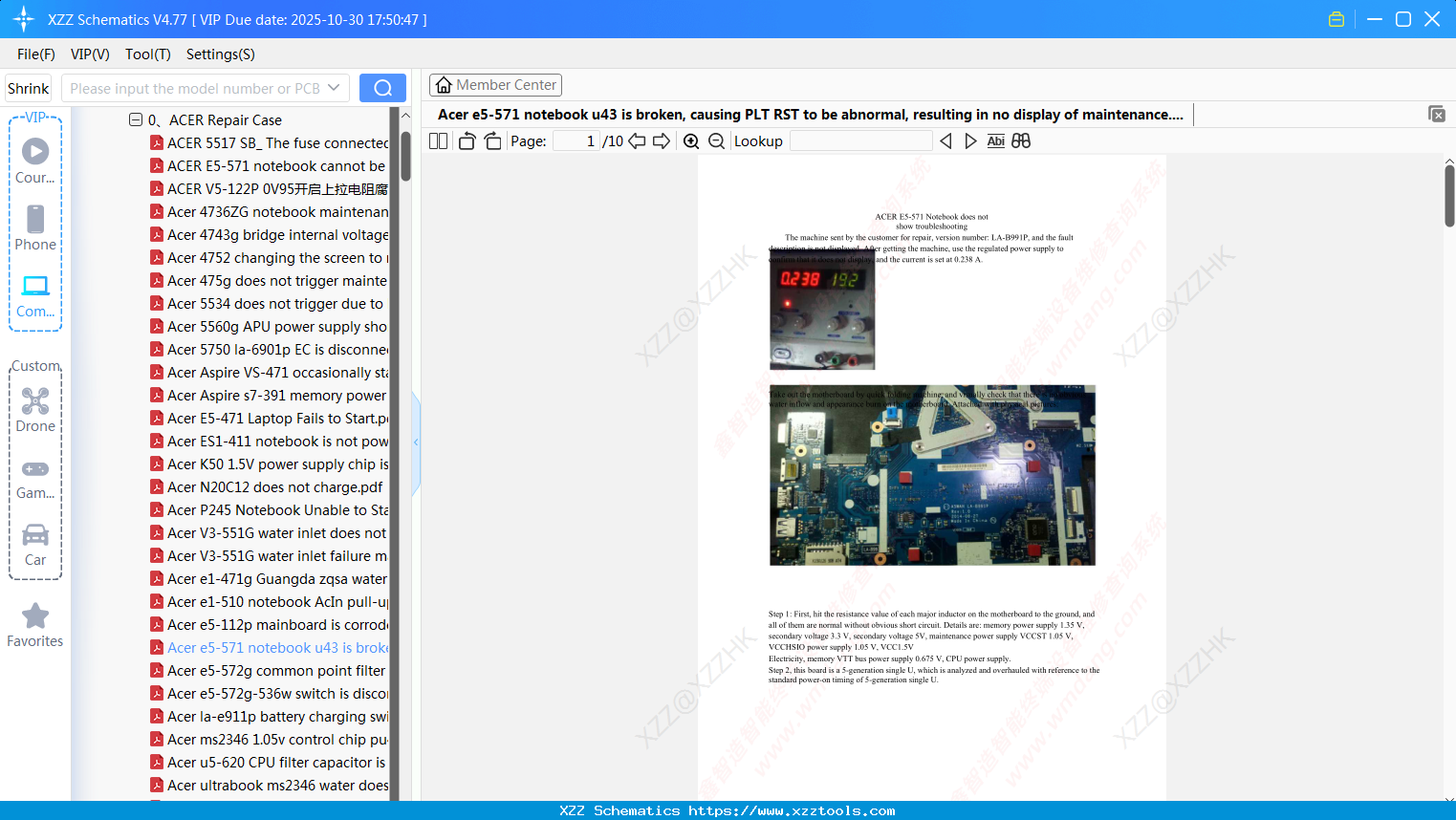Open Acer 4752 changing the screen file

coord(269,257)
